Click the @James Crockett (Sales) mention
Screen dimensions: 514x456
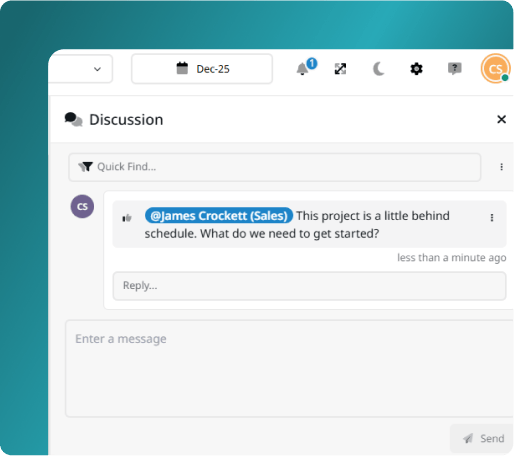point(219,216)
